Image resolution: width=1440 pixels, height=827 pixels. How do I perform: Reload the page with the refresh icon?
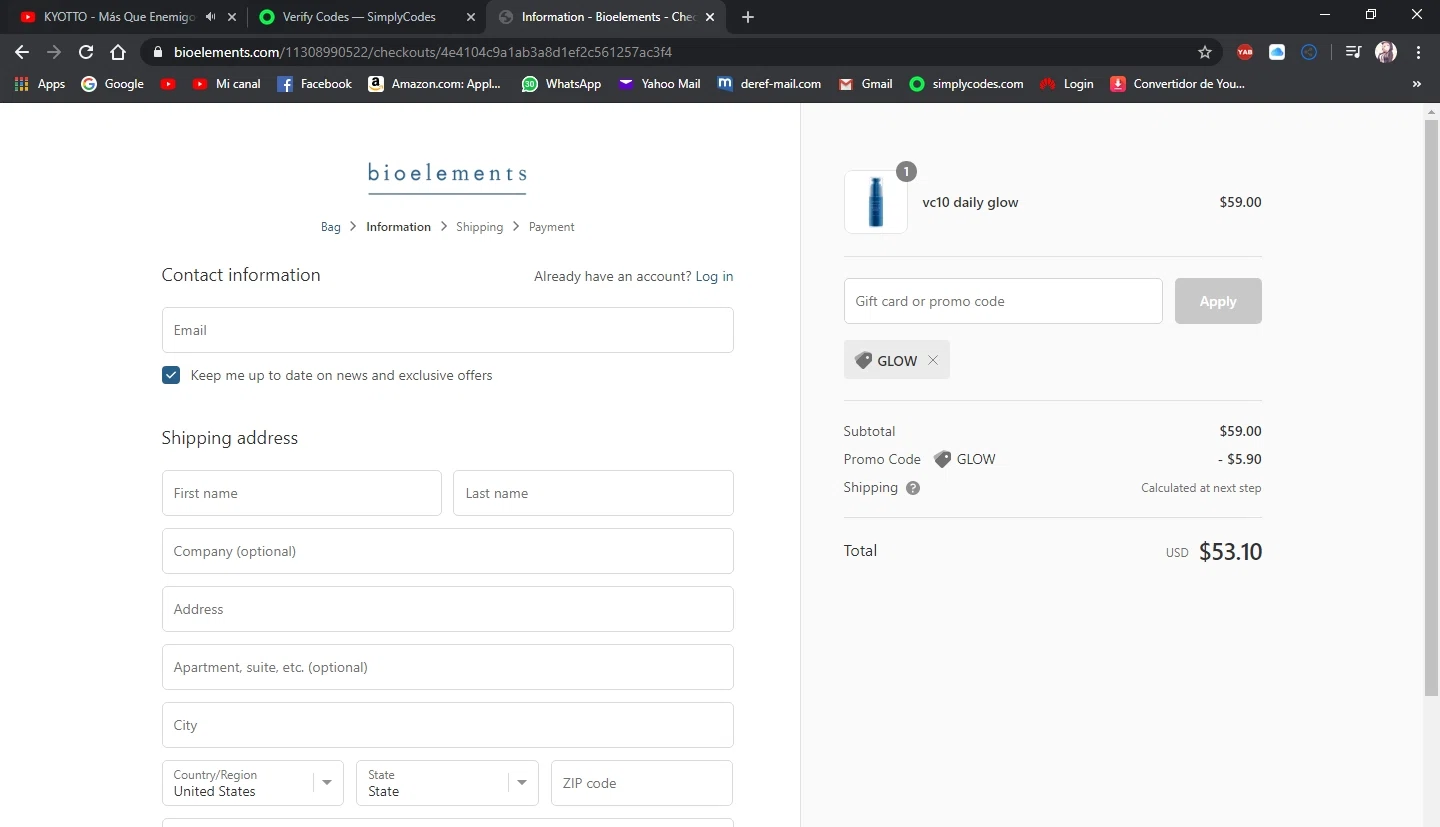click(x=86, y=52)
